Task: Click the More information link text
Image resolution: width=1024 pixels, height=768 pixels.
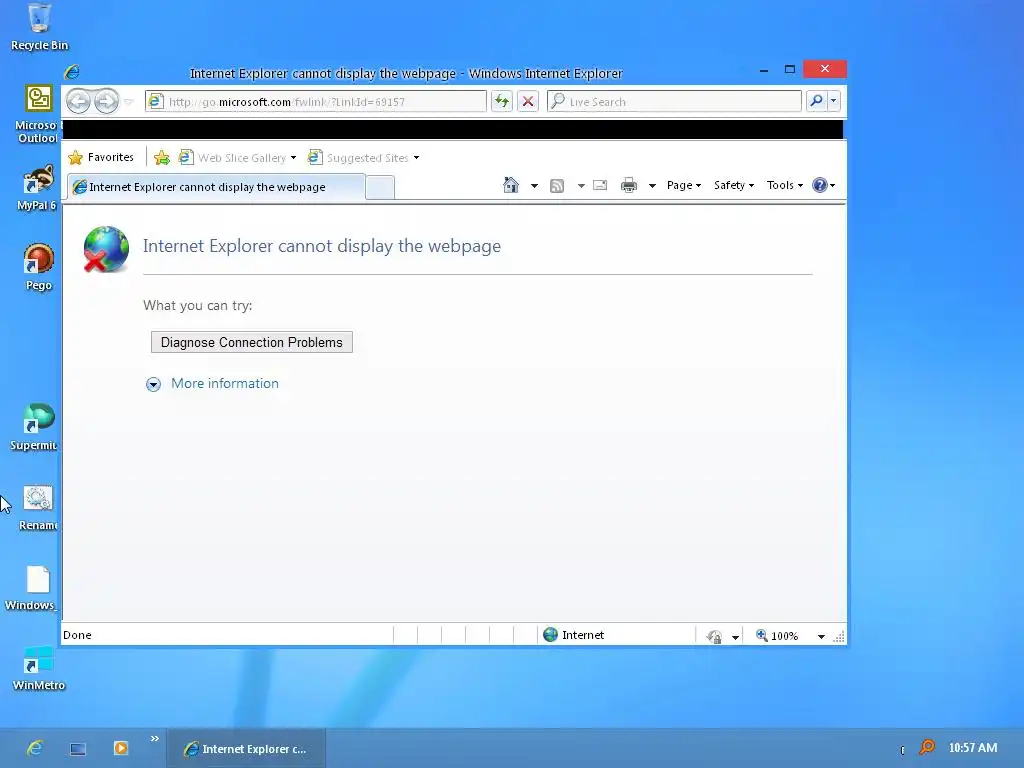Action: point(225,383)
